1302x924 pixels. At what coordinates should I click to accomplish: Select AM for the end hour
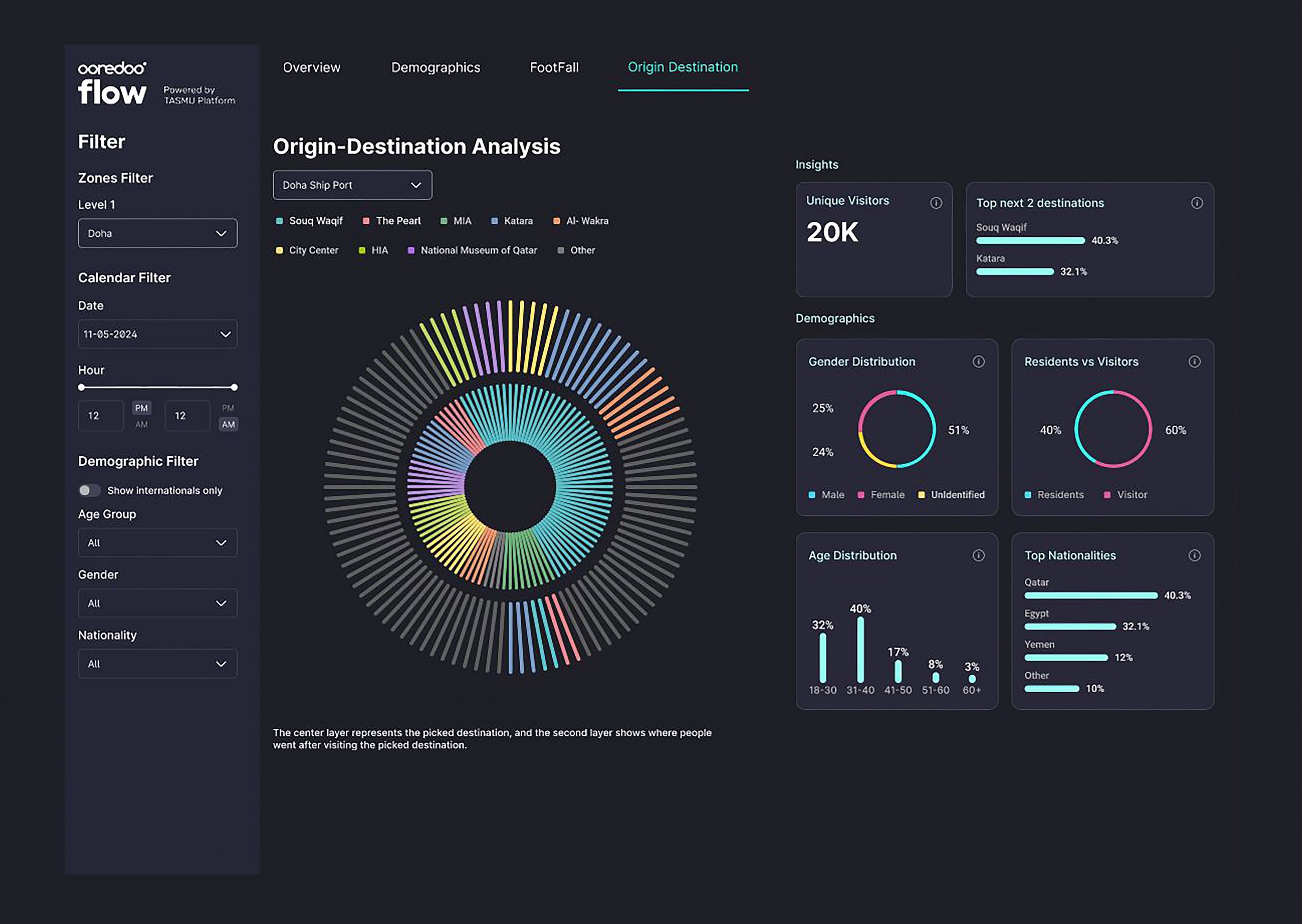(228, 425)
